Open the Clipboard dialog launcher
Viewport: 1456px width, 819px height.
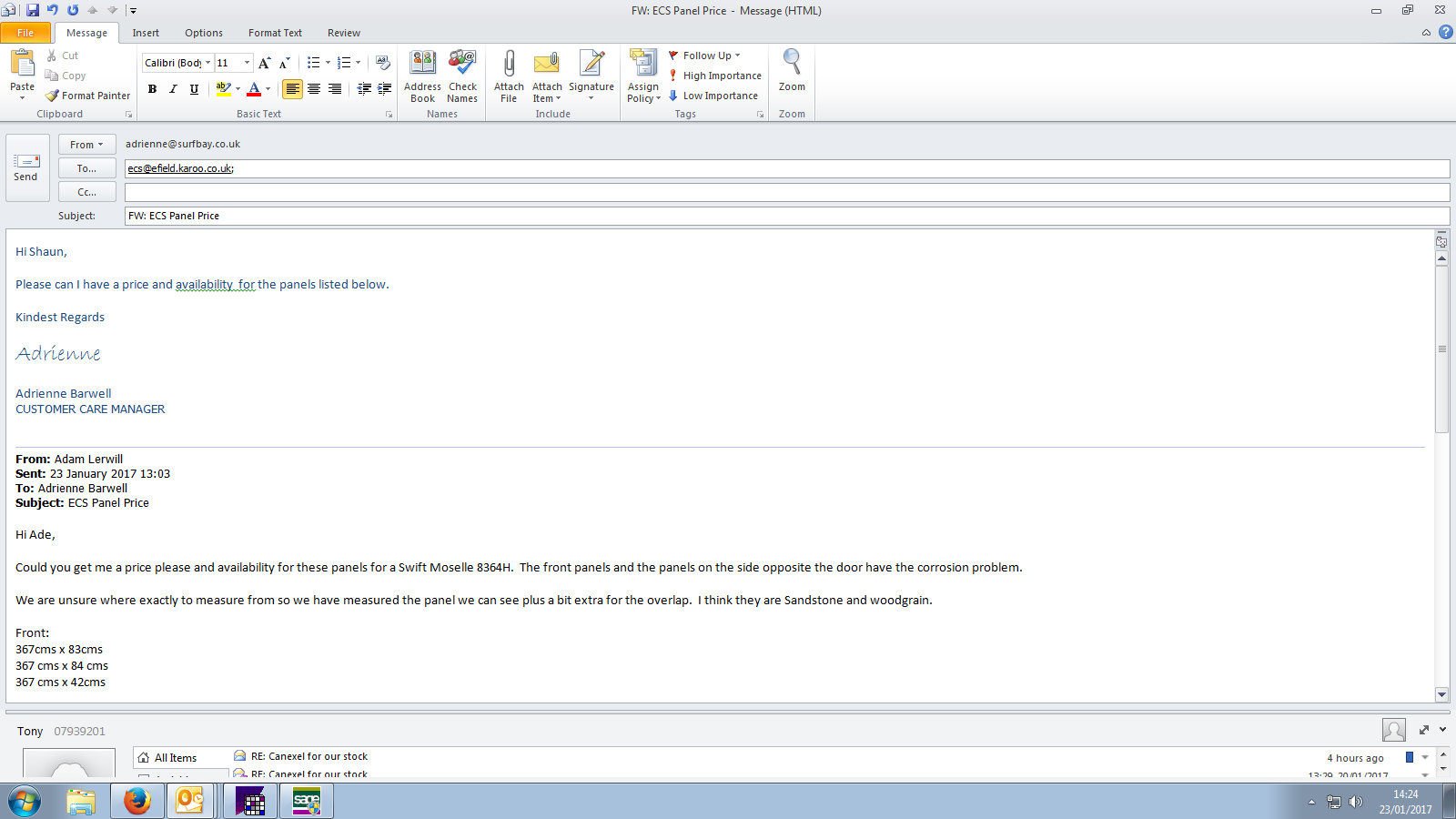pos(129,115)
